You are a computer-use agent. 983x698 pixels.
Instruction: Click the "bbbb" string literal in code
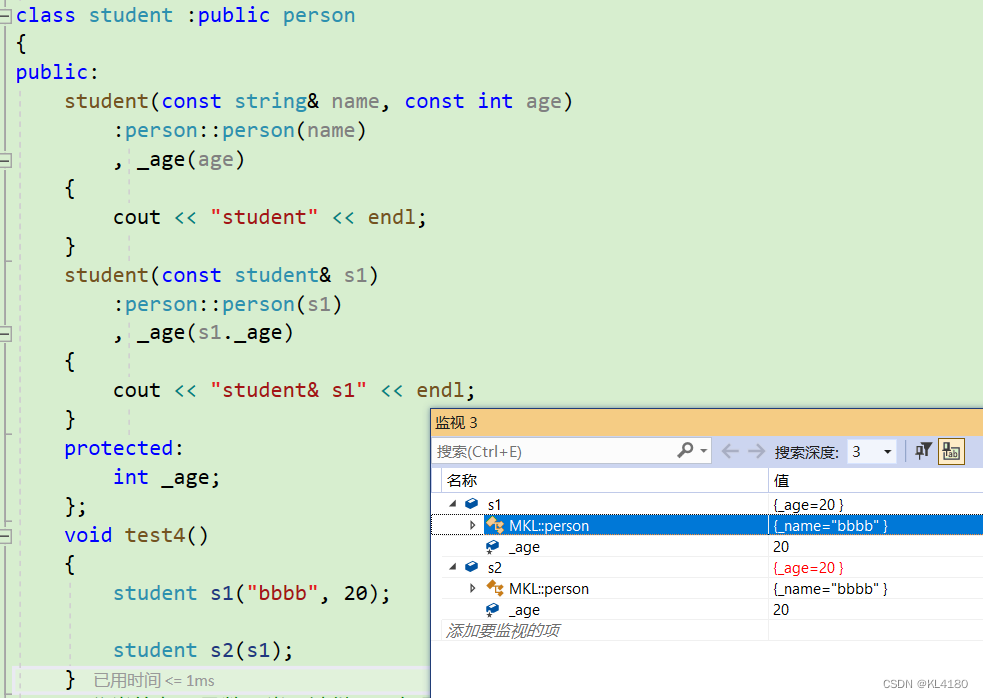[x=283, y=593]
